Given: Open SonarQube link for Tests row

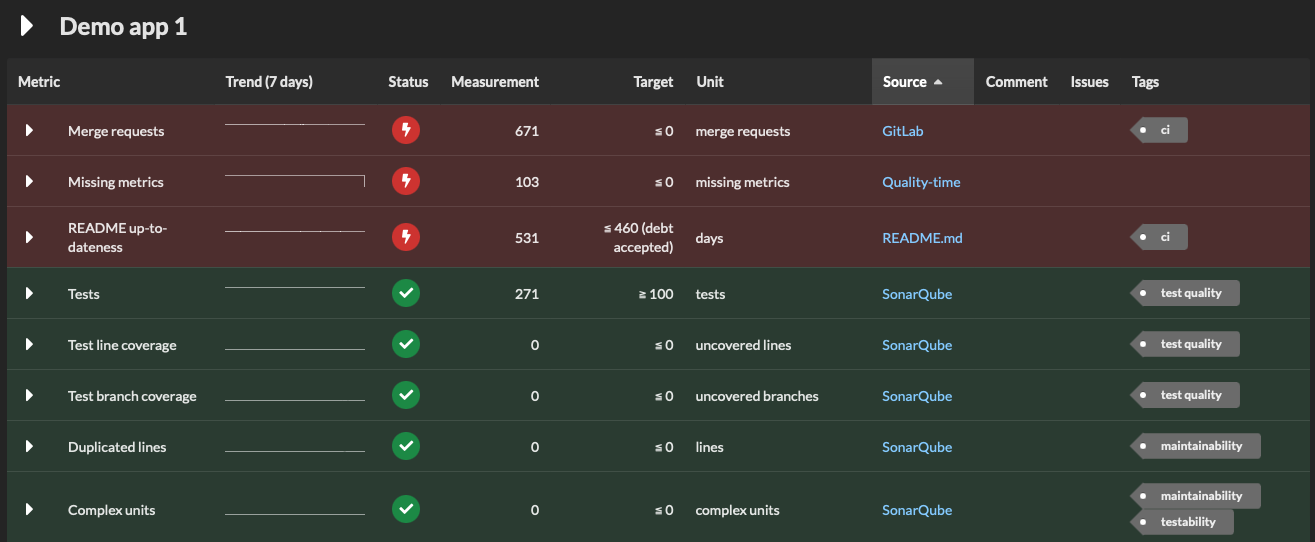Looking at the screenshot, I should point(917,294).
